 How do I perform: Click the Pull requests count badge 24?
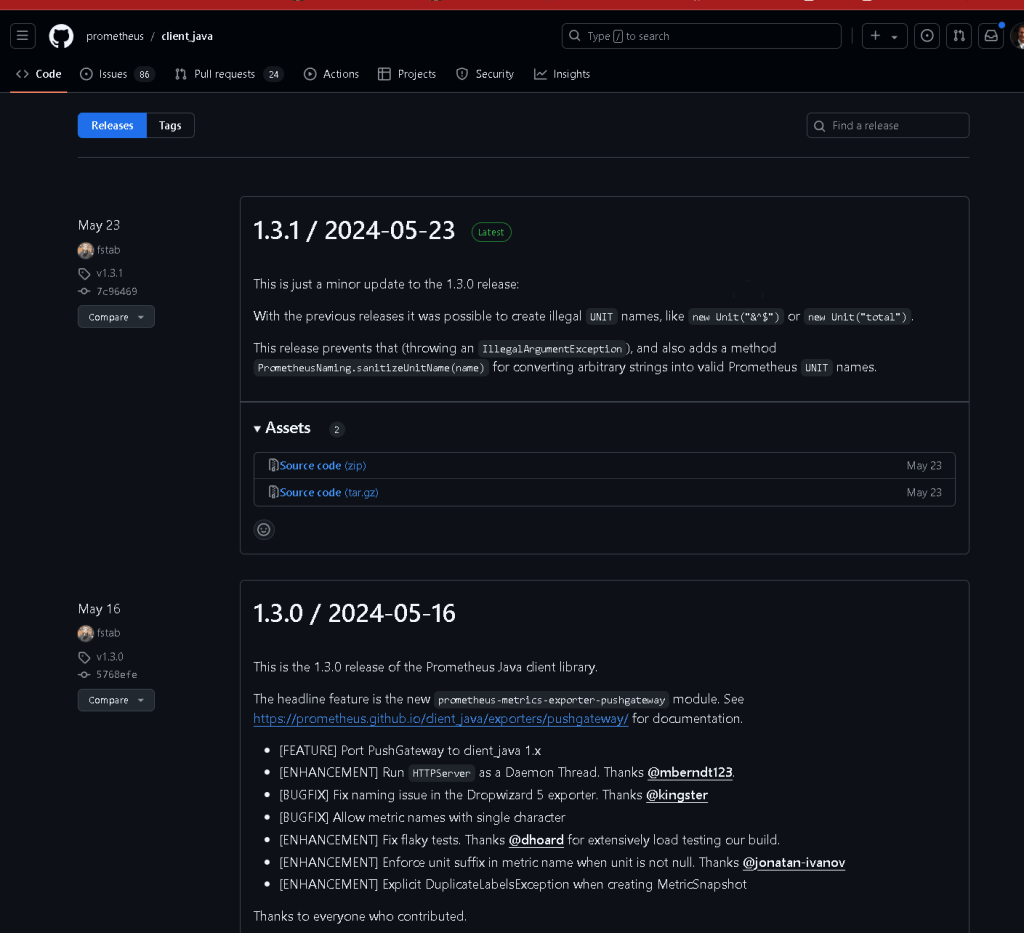274,74
